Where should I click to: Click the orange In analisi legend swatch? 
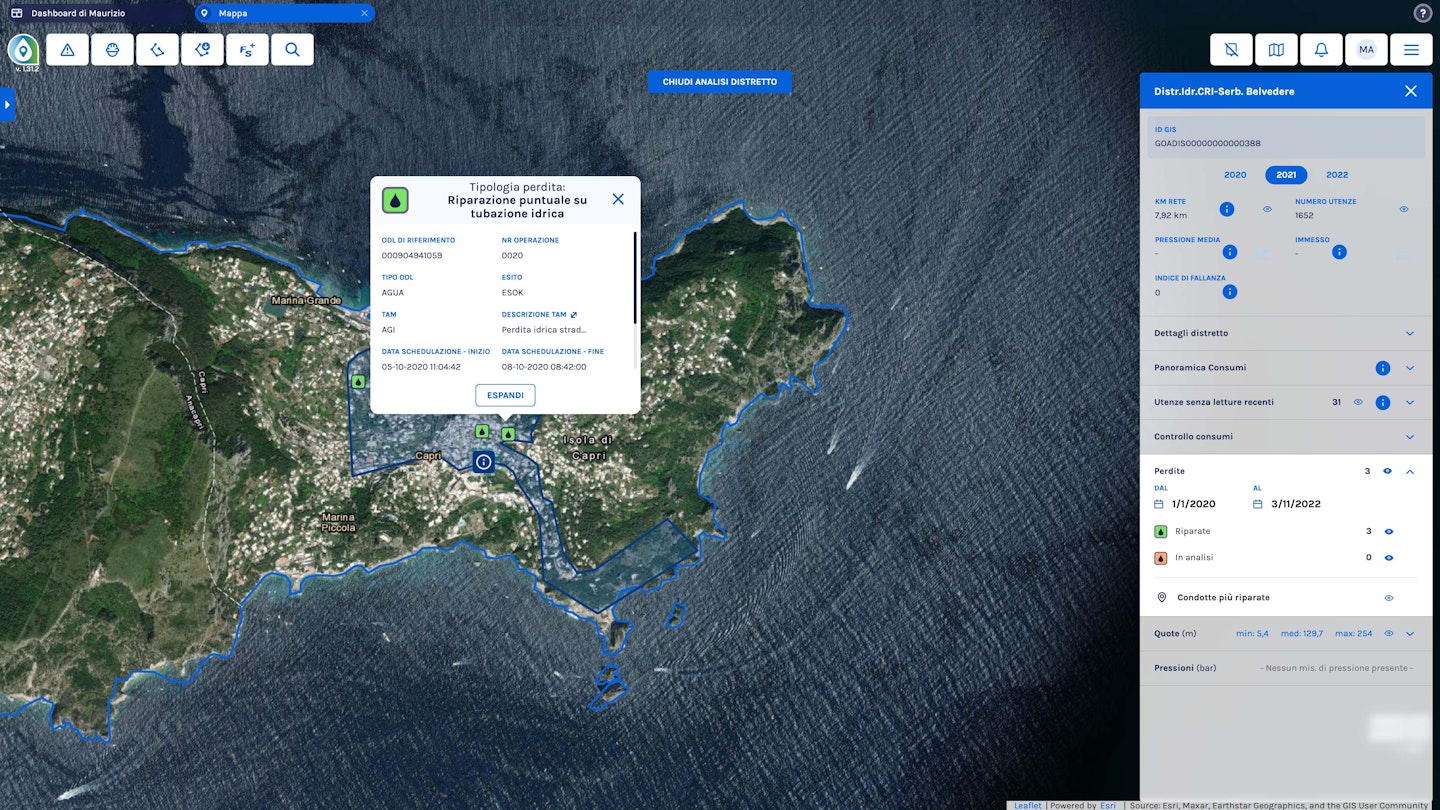click(1161, 558)
